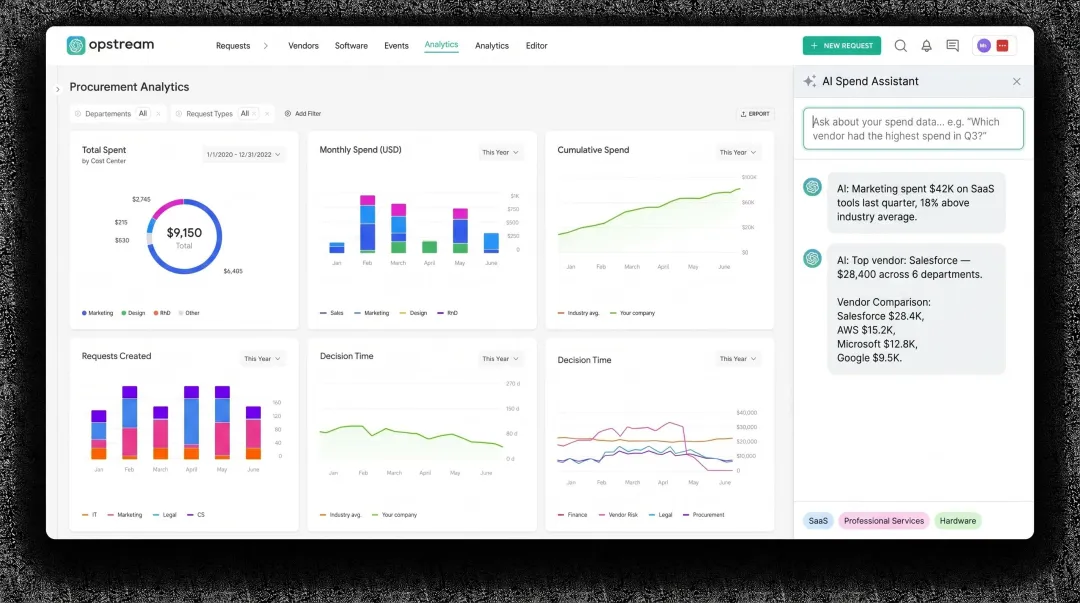Remove the Departements filter with its x

[x=158, y=114]
